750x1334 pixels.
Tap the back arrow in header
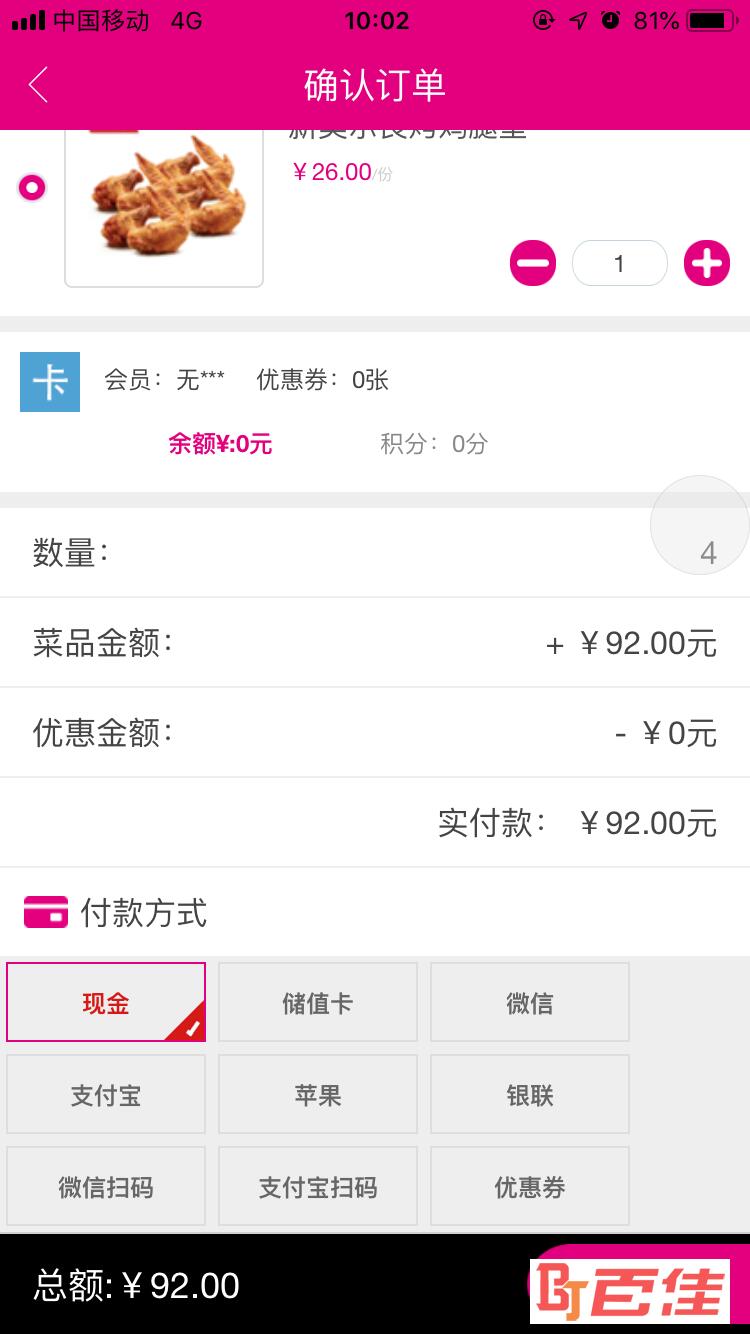tap(38, 85)
